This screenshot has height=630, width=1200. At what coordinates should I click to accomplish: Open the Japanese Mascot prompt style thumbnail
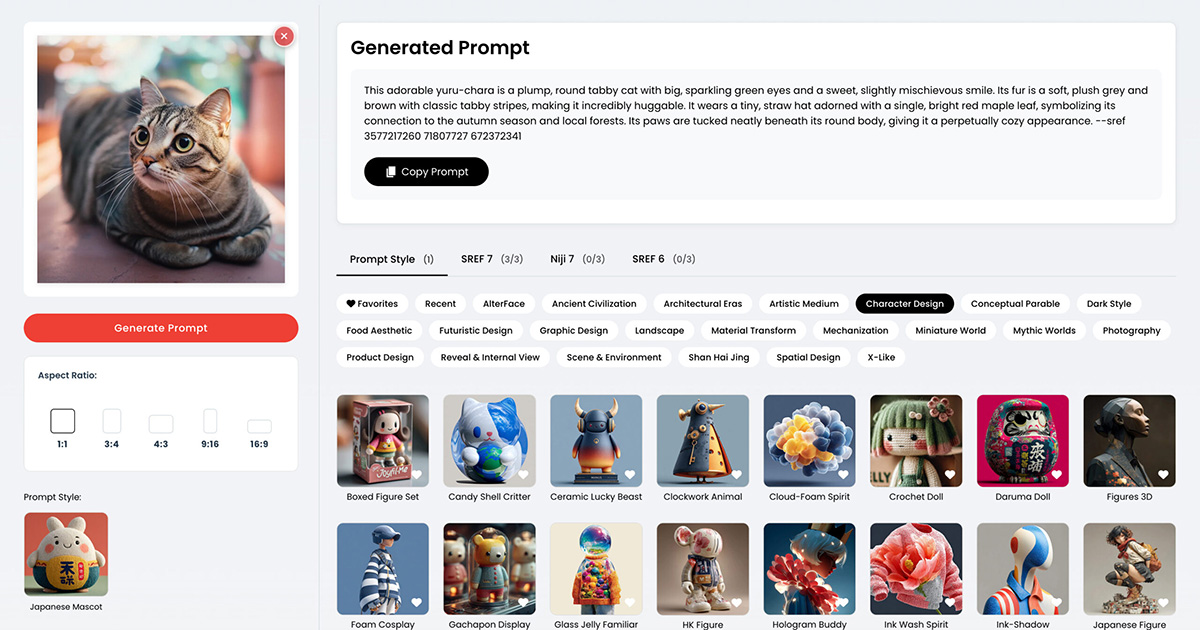tap(66, 555)
